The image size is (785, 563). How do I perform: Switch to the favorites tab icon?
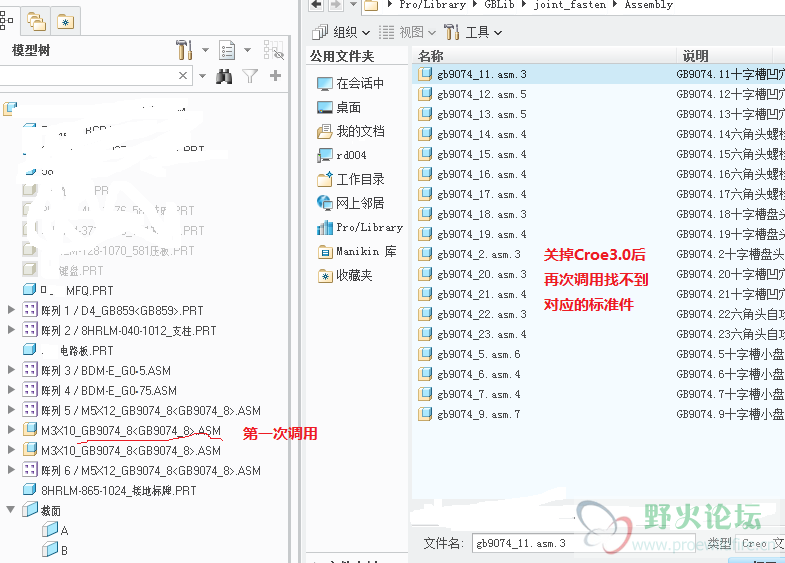[x=66, y=22]
